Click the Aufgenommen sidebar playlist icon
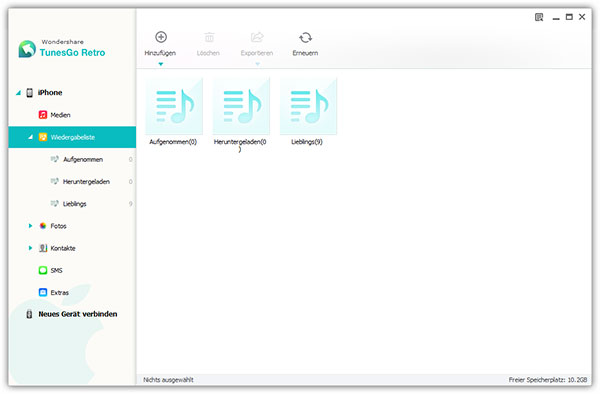The image size is (600, 394). [55, 159]
